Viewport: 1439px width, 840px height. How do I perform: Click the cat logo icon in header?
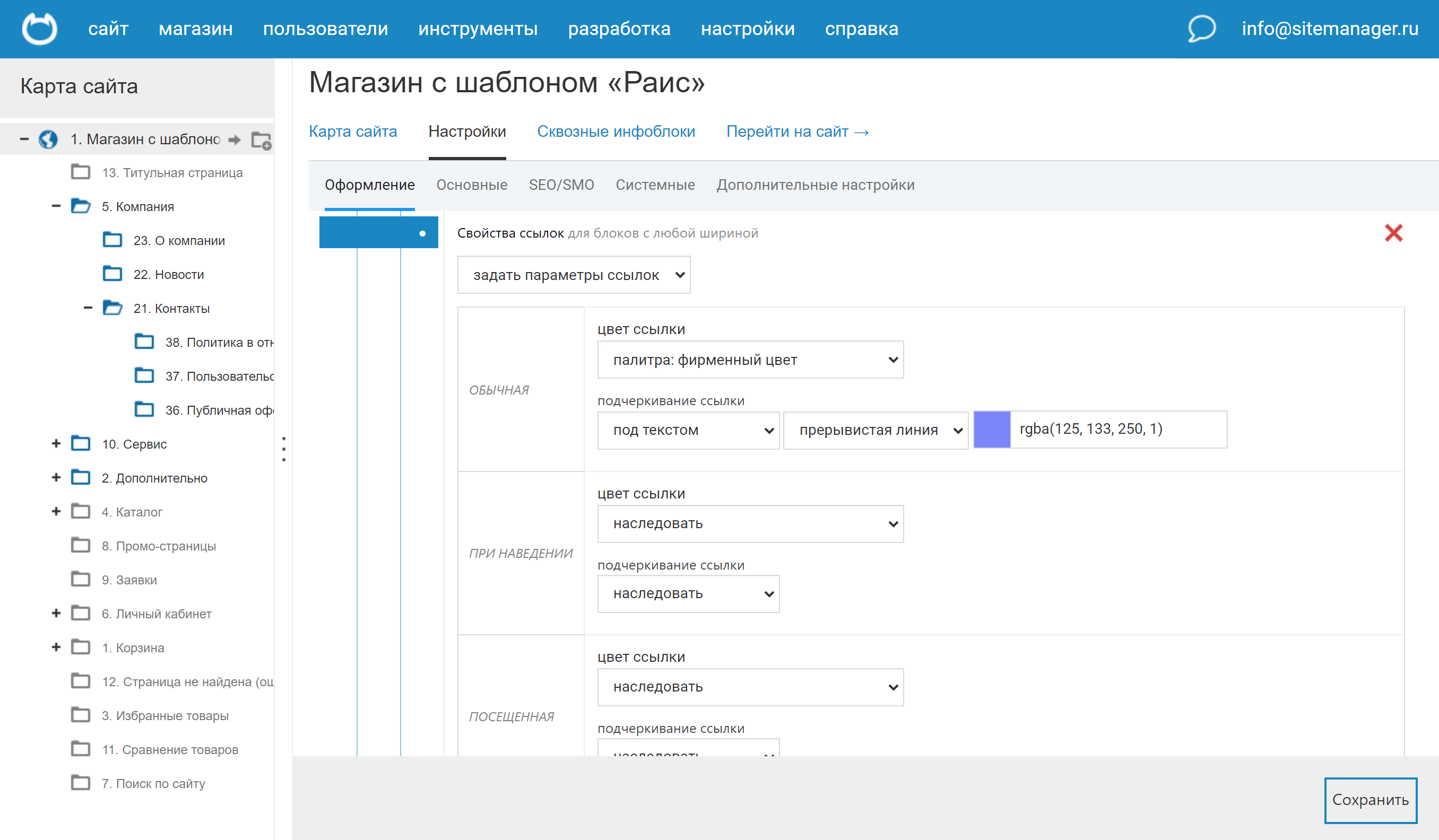39,29
